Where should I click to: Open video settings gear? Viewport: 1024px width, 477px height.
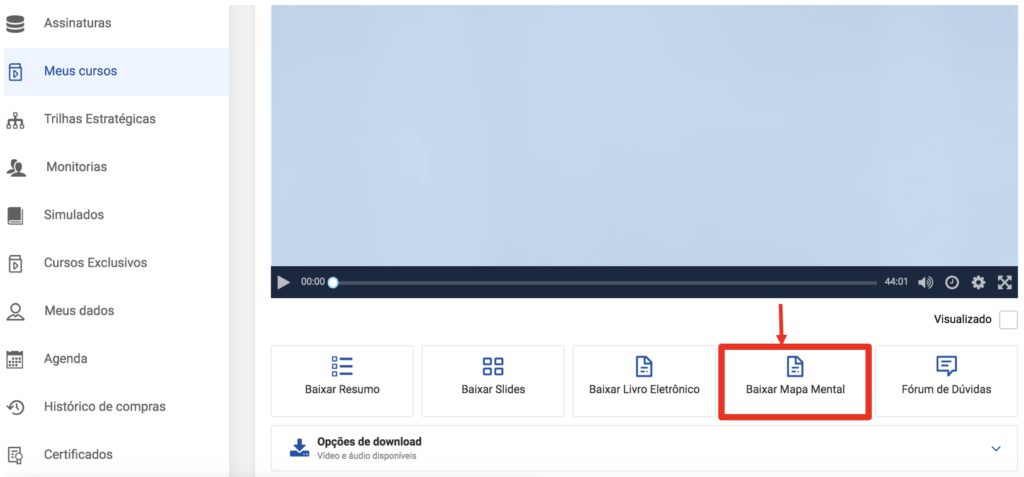(978, 282)
